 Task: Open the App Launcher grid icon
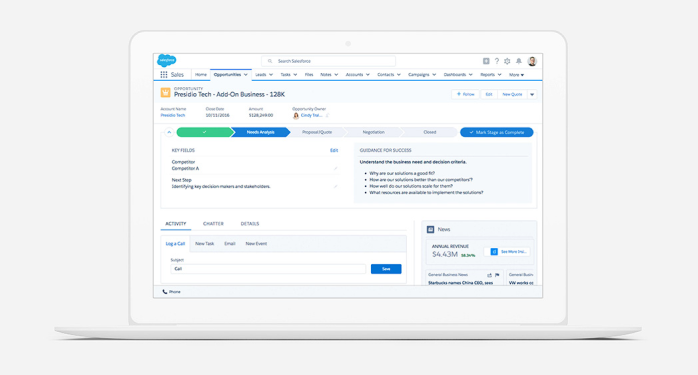click(164, 75)
